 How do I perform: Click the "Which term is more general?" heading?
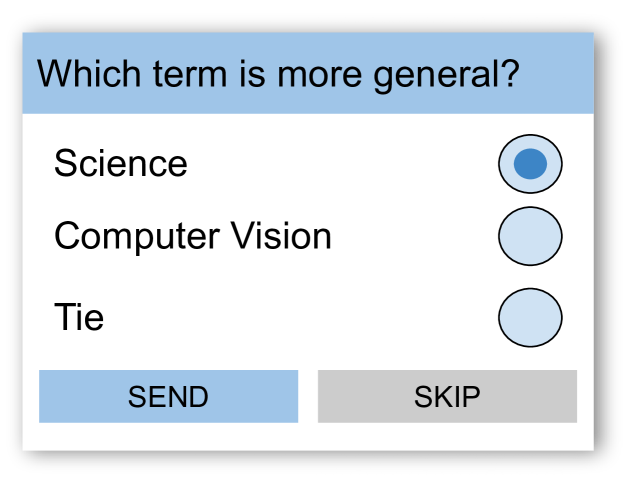(278, 74)
